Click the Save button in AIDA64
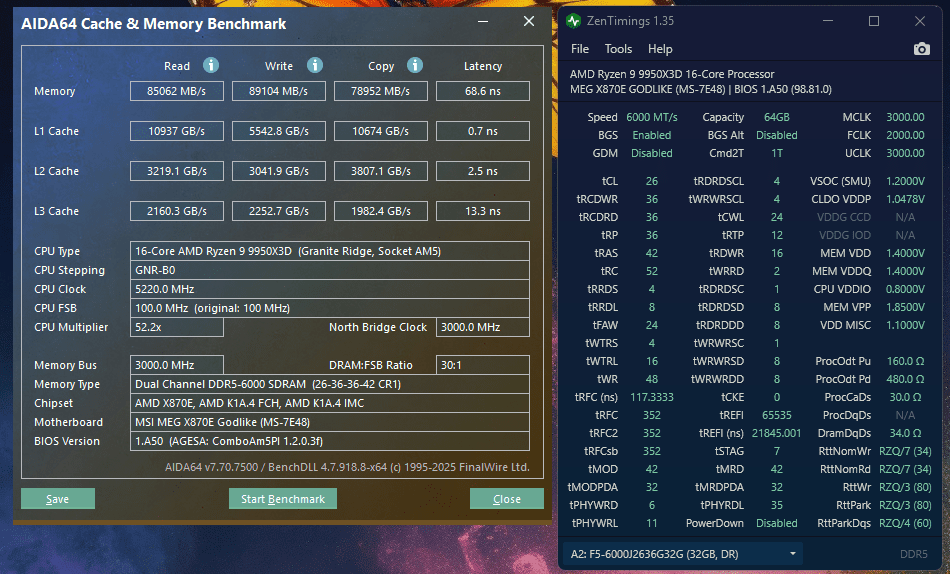 pyautogui.click(x=58, y=499)
